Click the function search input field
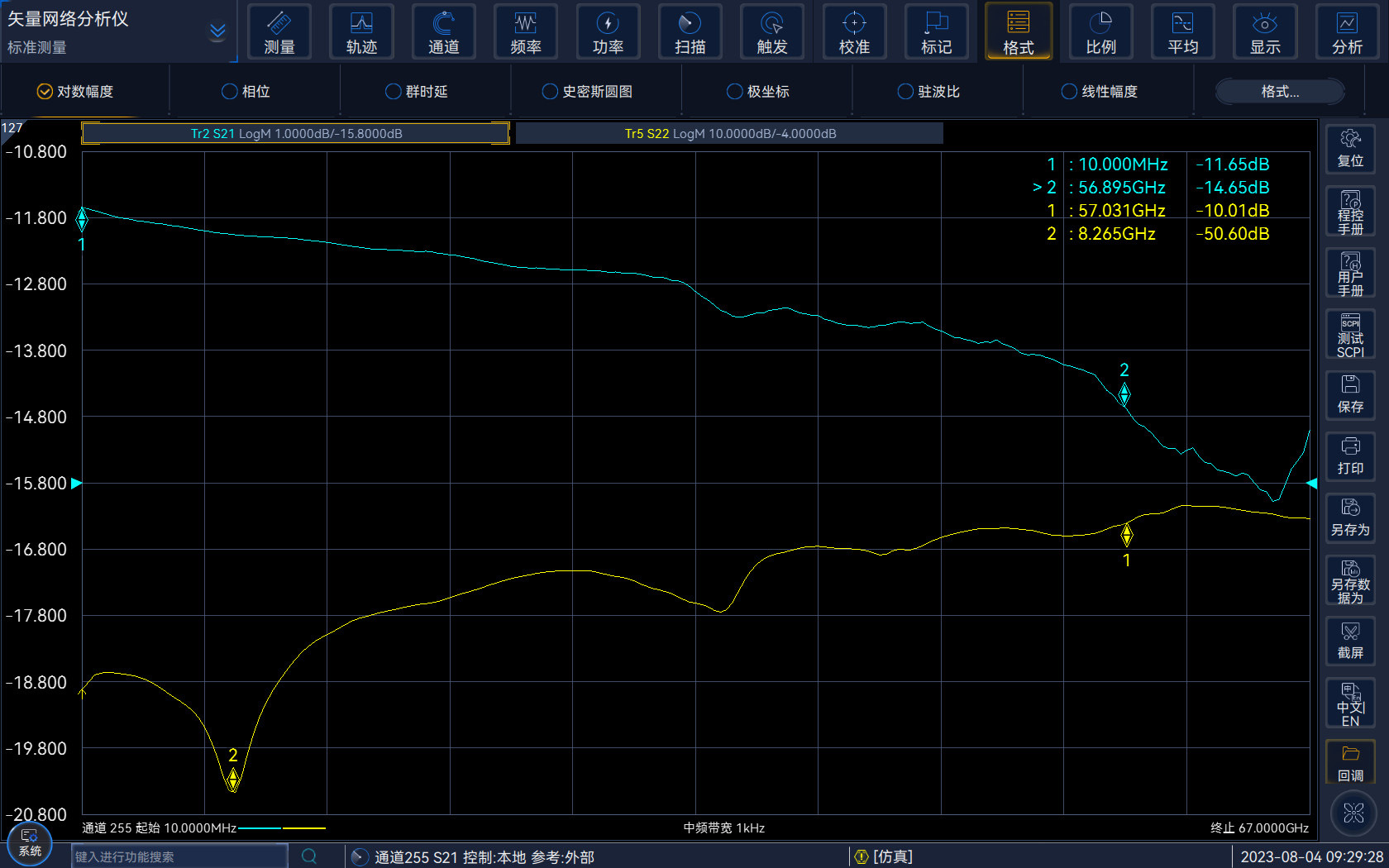Screen dimensions: 1389x868 (x=179, y=856)
